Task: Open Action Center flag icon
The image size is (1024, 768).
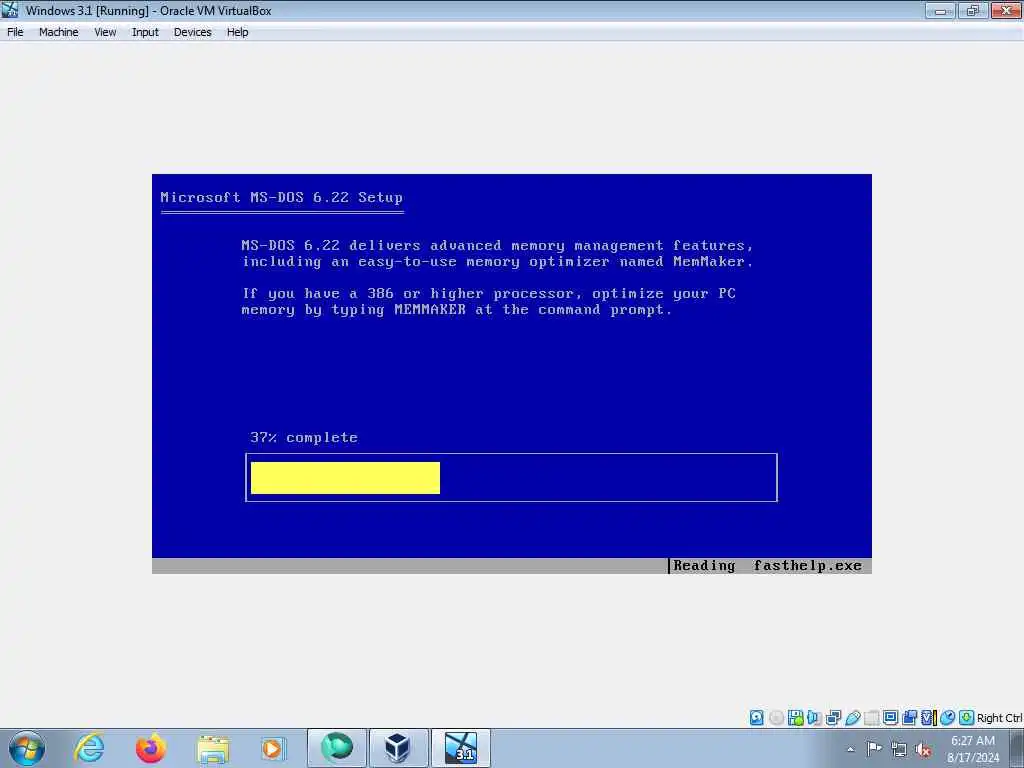Action: [x=874, y=749]
